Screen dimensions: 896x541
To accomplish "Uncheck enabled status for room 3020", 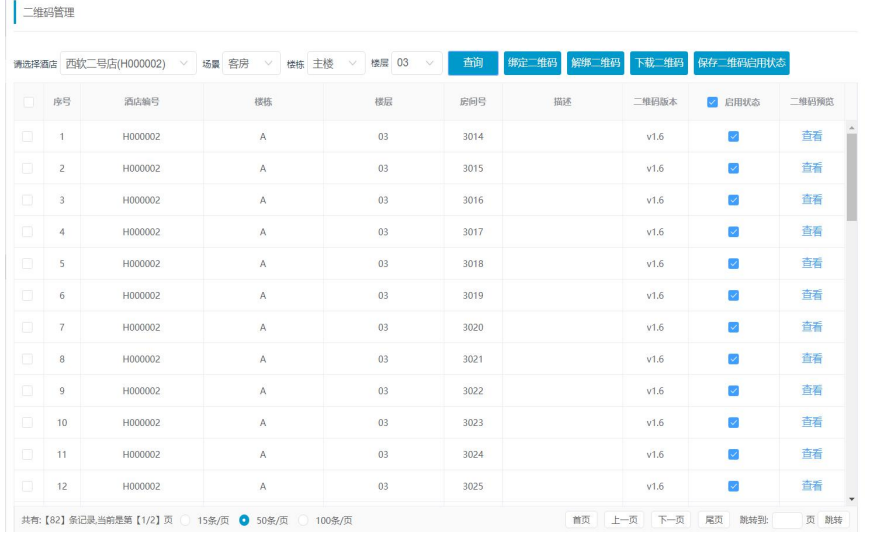I will 733,327.
